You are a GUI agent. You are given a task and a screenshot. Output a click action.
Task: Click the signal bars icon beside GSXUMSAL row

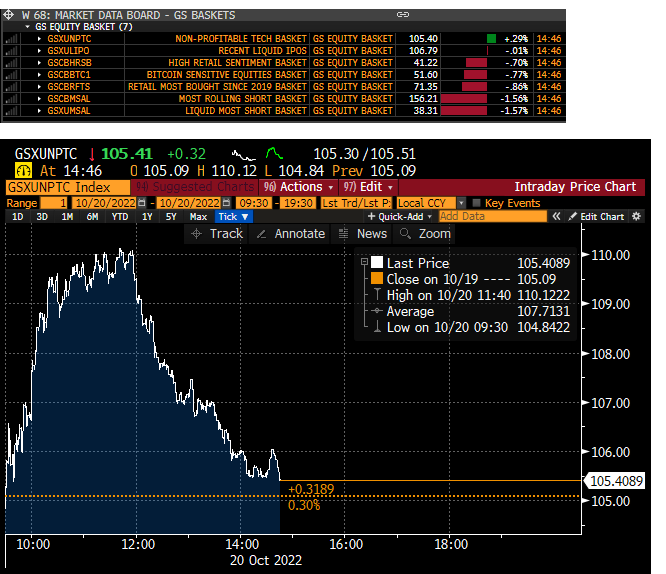(x=11, y=111)
